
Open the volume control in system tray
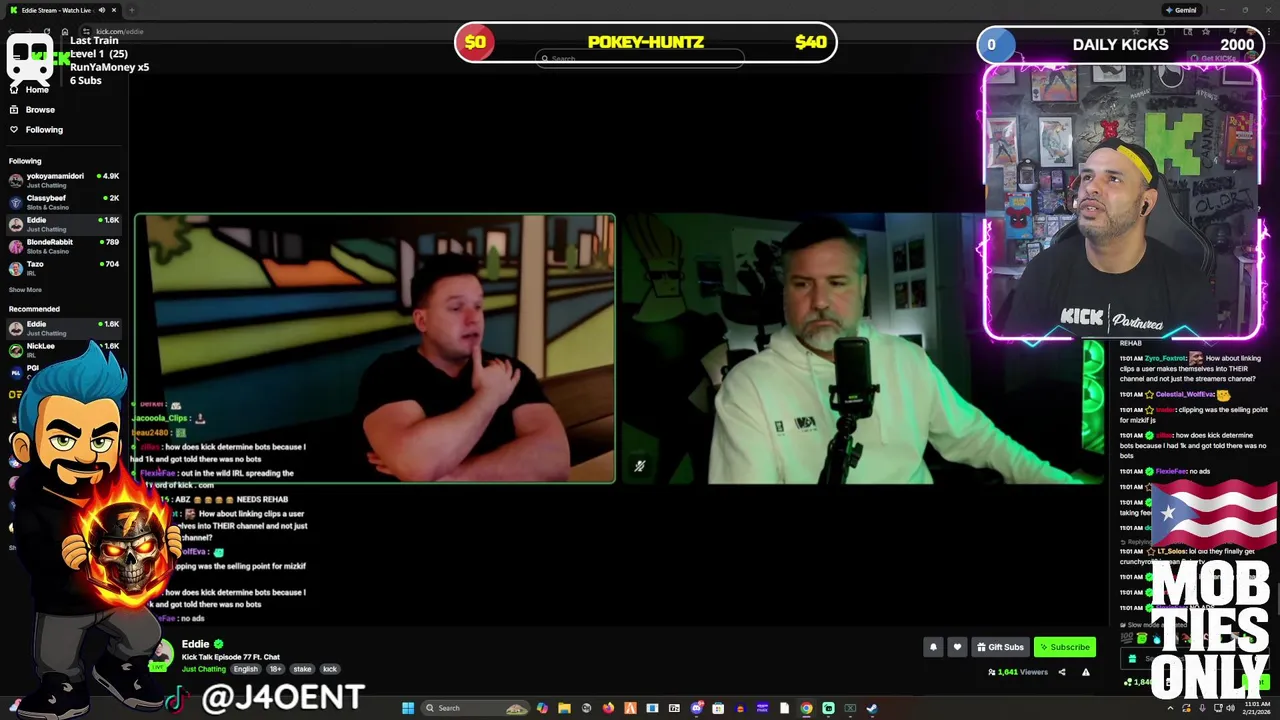tap(1230, 708)
